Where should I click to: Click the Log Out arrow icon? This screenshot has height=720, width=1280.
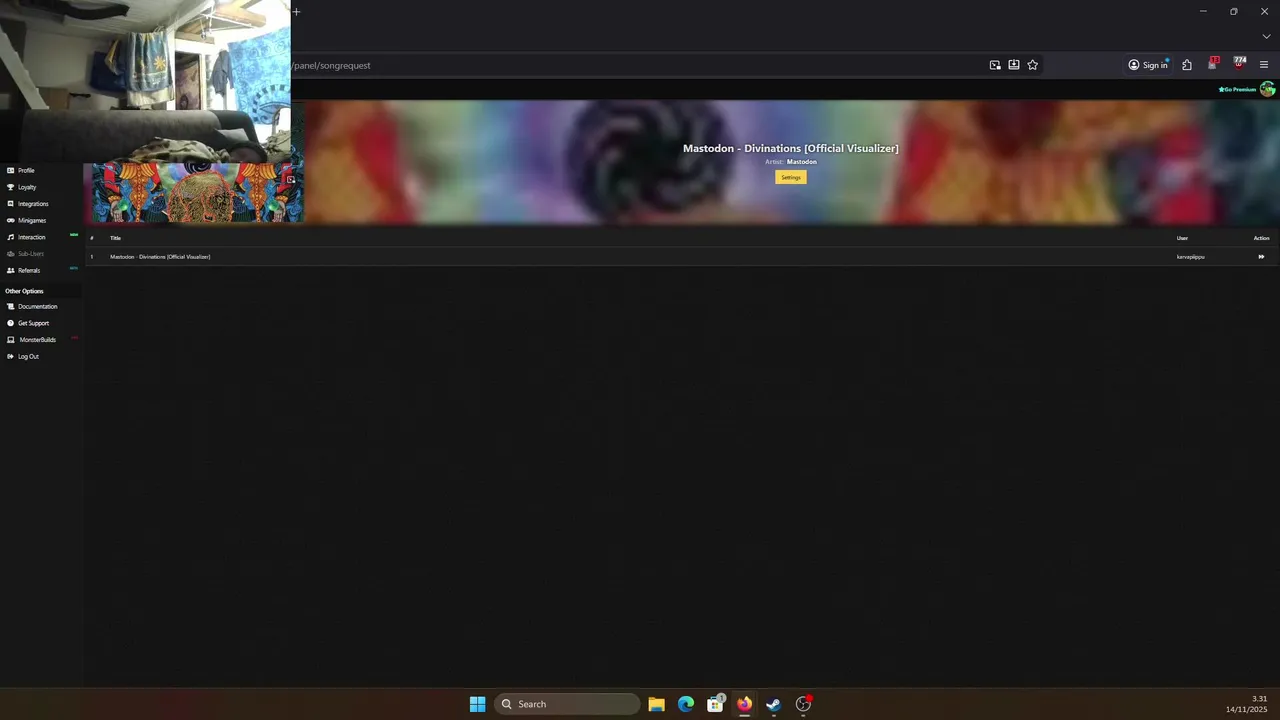pyautogui.click(x=10, y=356)
